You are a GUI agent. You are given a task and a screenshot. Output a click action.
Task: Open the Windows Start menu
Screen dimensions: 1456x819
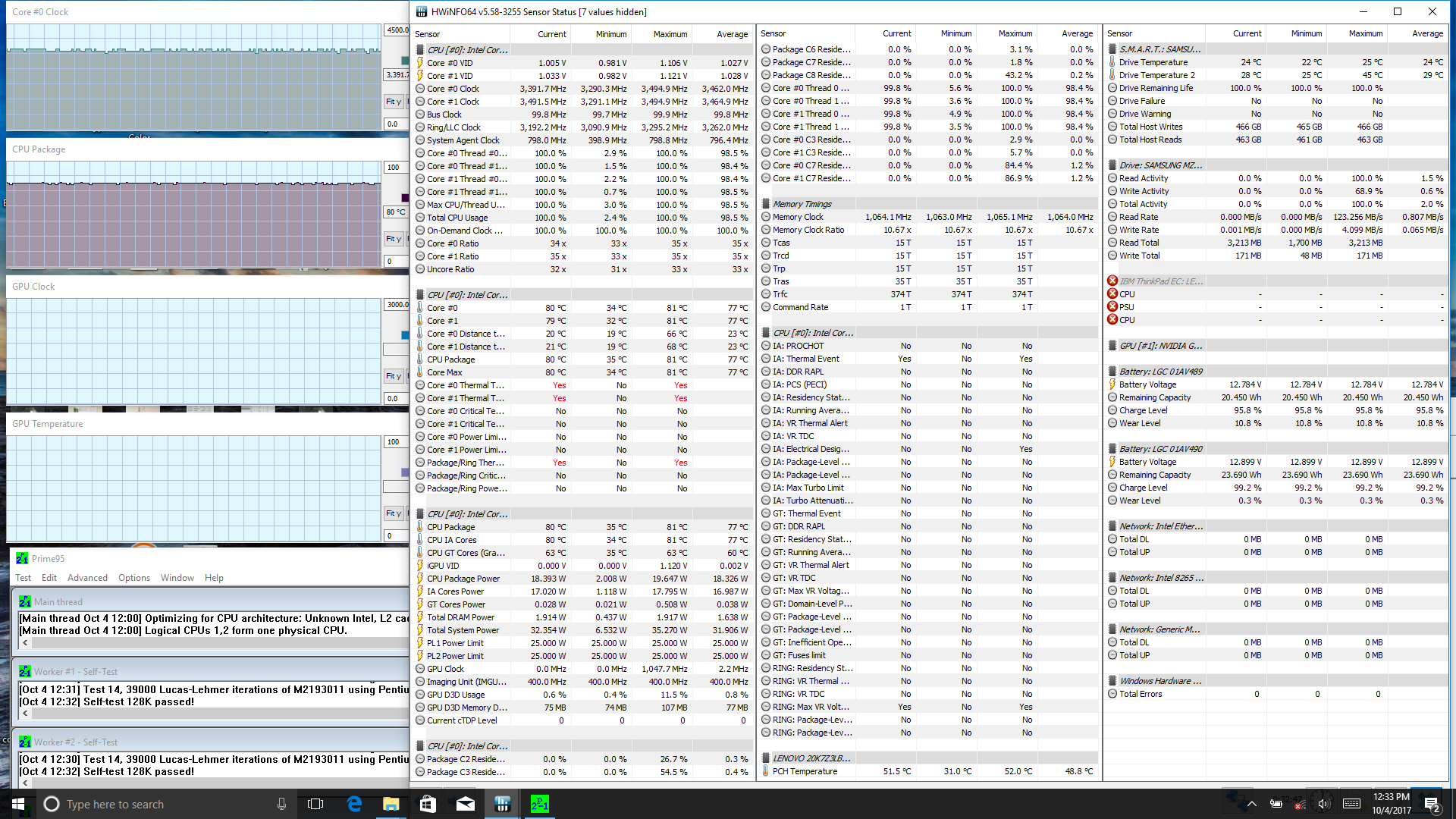coord(18,804)
